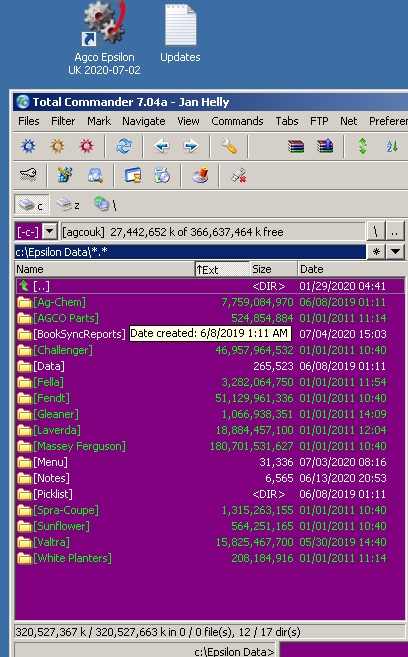Open the FTP menu
This screenshot has width=408, height=657.
pos(319,121)
